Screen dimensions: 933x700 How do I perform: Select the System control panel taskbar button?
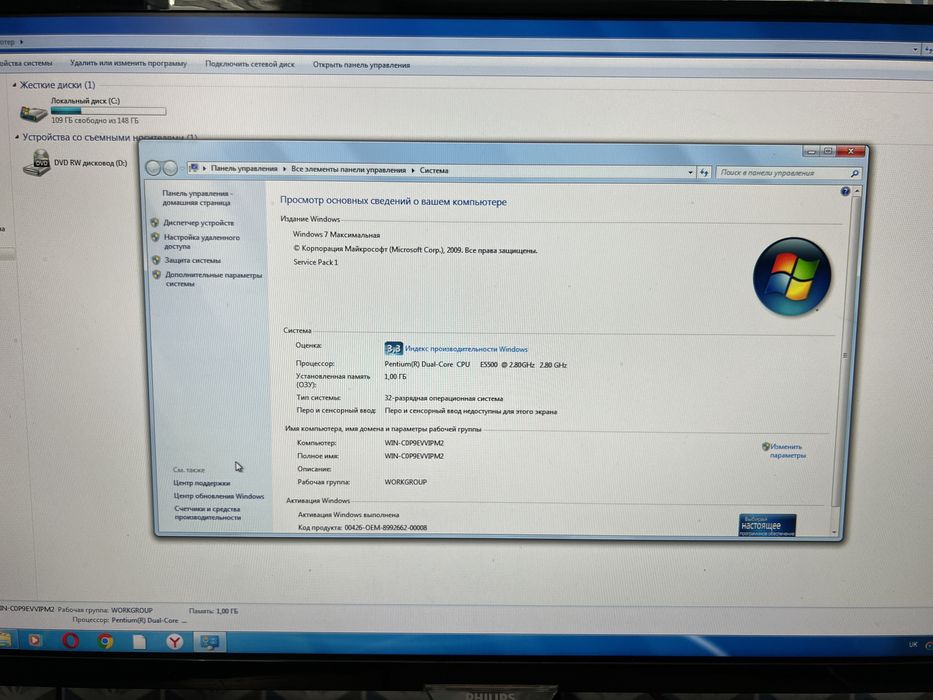(x=209, y=642)
